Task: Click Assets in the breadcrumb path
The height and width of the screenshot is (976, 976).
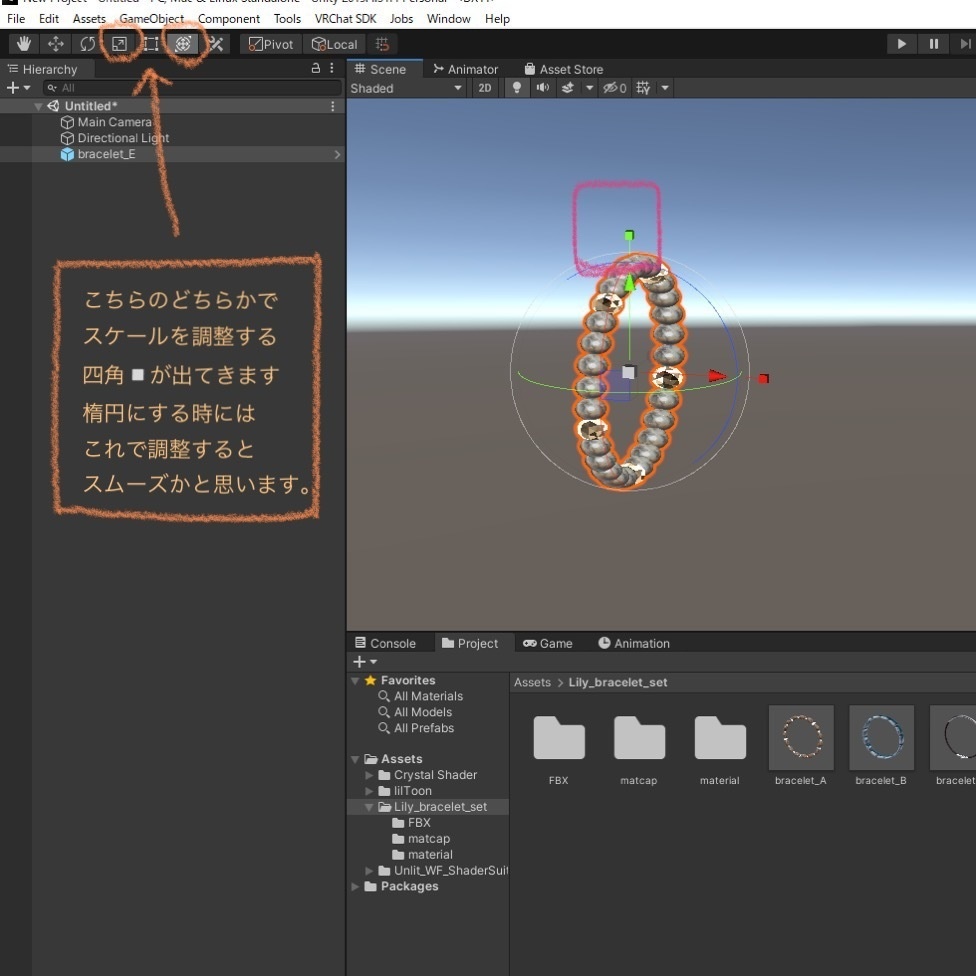Action: pos(532,683)
